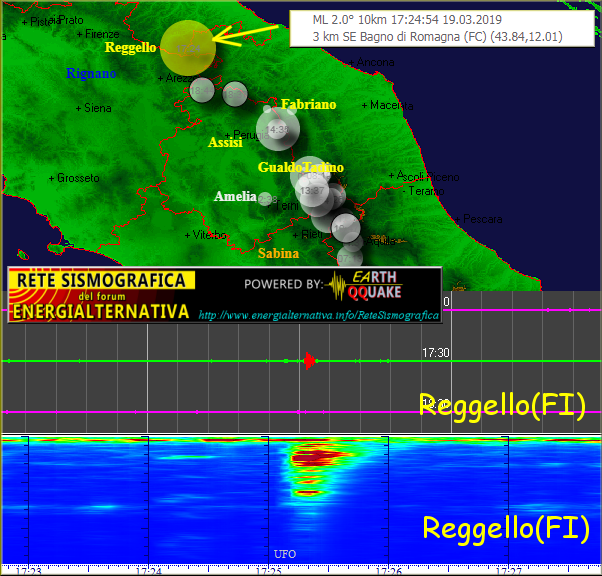
Task: Click the Viterbo city marker
Action: click(x=206, y=235)
